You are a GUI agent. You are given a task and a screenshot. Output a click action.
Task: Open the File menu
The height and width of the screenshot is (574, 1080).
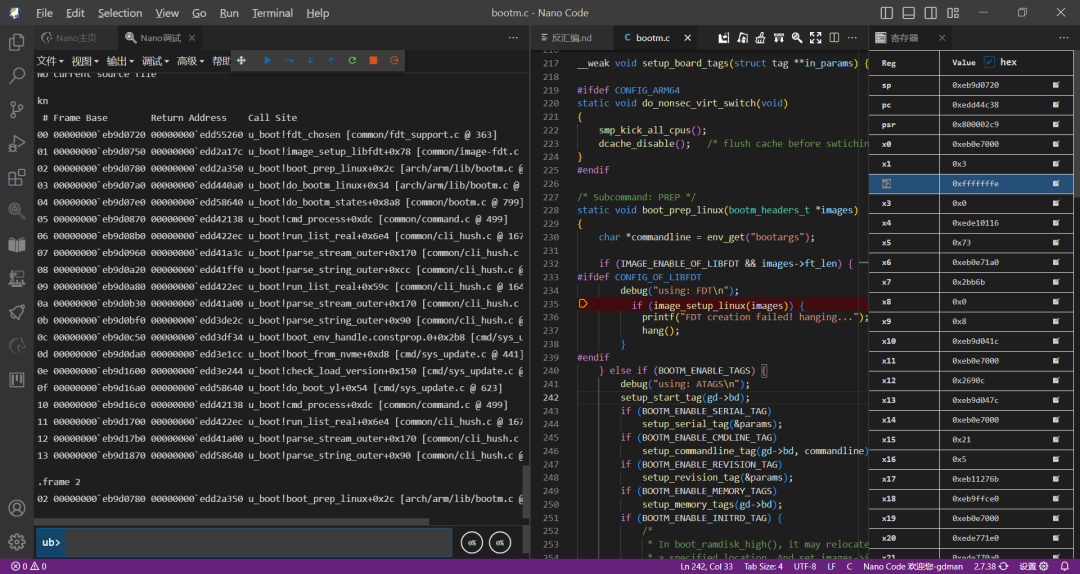[44, 13]
